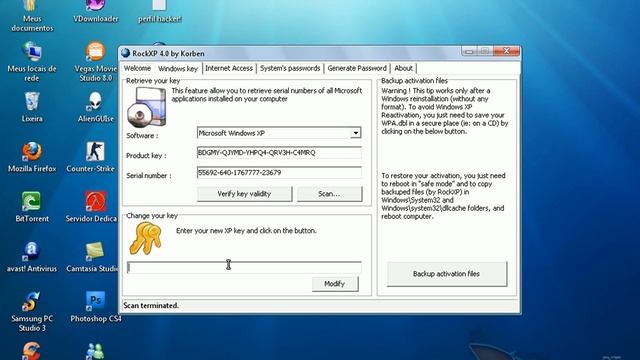This screenshot has width=640, height=360.
Task: Click 'Backup activation files' group heading
Action: coord(414,81)
